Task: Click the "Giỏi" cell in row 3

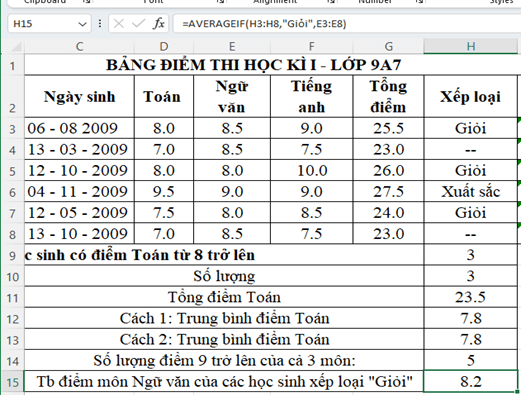Action: click(470, 128)
